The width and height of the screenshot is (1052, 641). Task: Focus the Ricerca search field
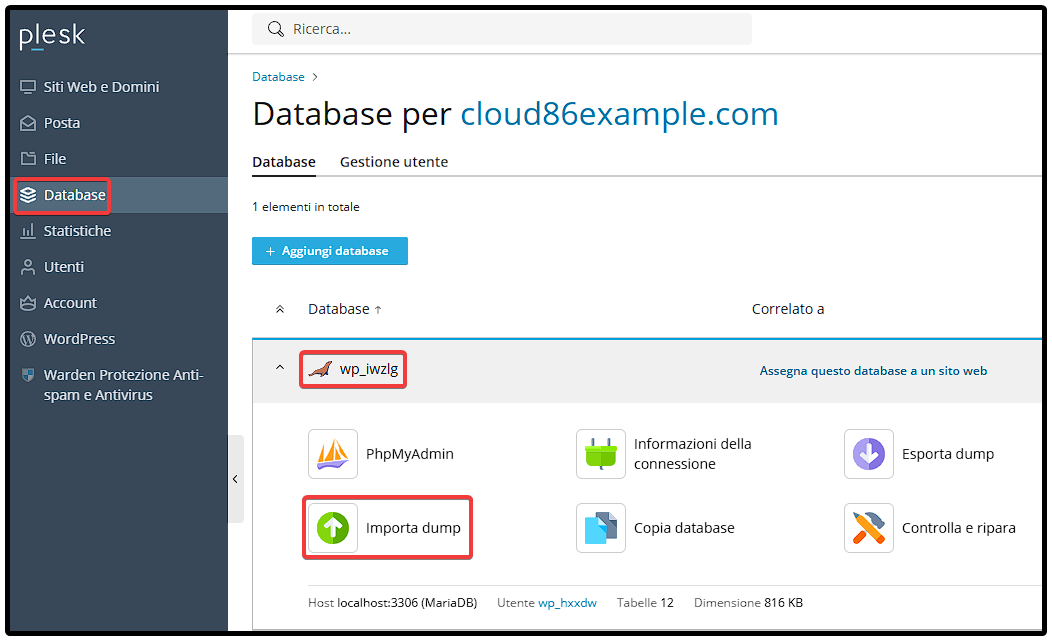pyautogui.click(x=502, y=29)
